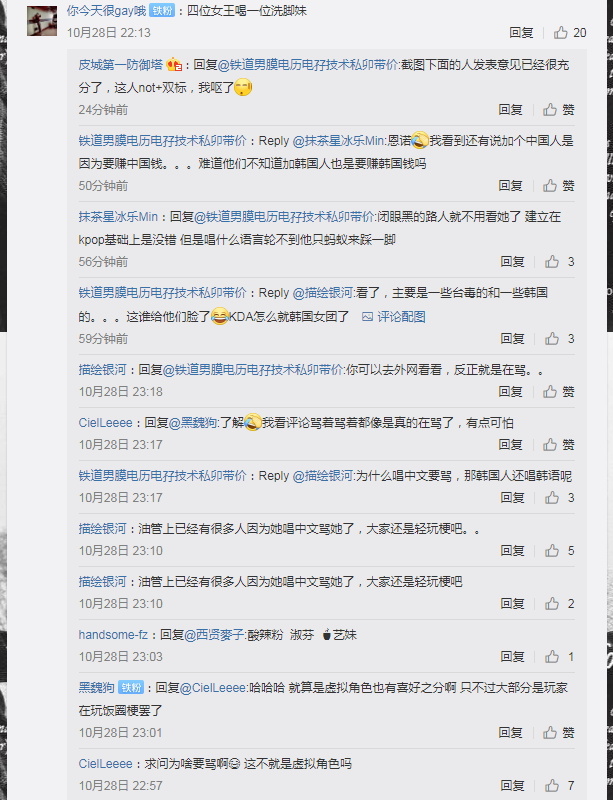Like handsome-fz's comment from 23:03
Image resolution: width=613 pixels, height=800 pixels.
point(559,657)
